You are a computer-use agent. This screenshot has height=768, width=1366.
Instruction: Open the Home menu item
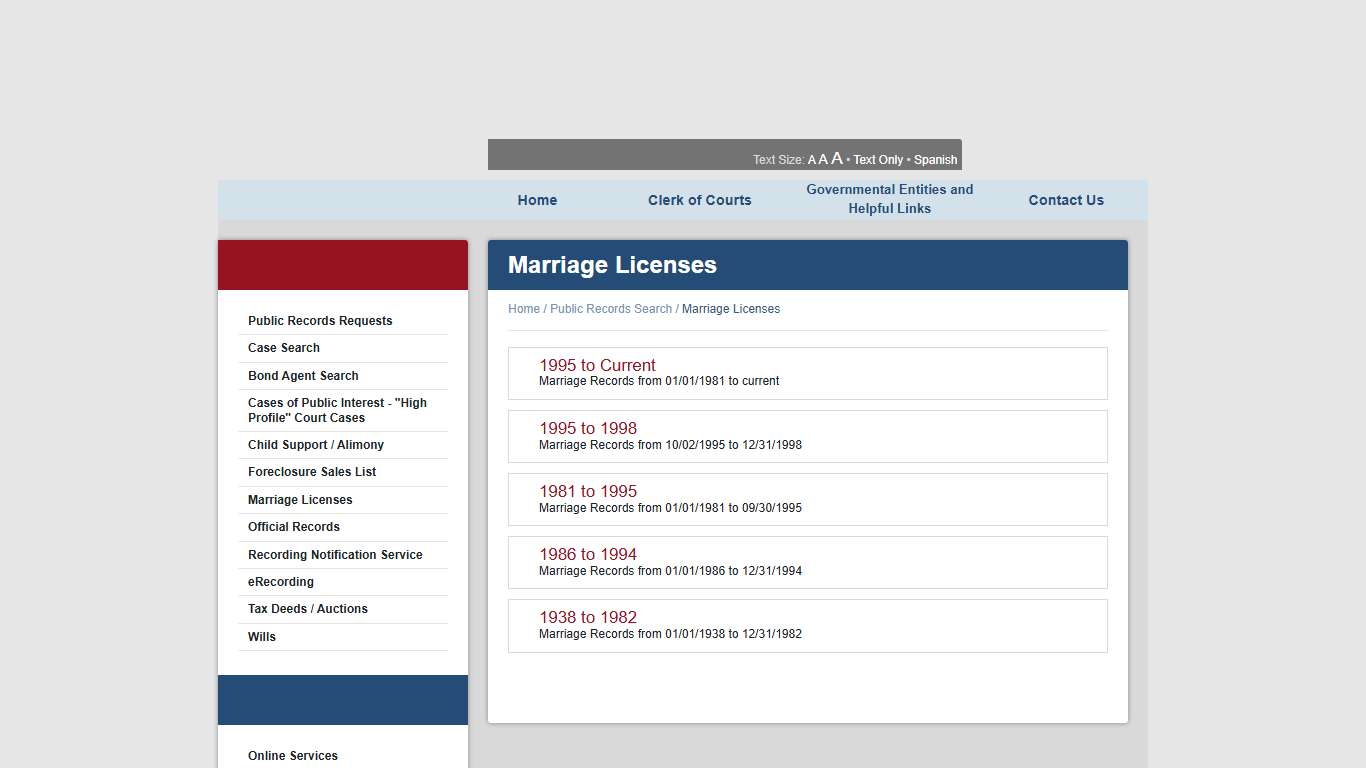coord(537,200)
